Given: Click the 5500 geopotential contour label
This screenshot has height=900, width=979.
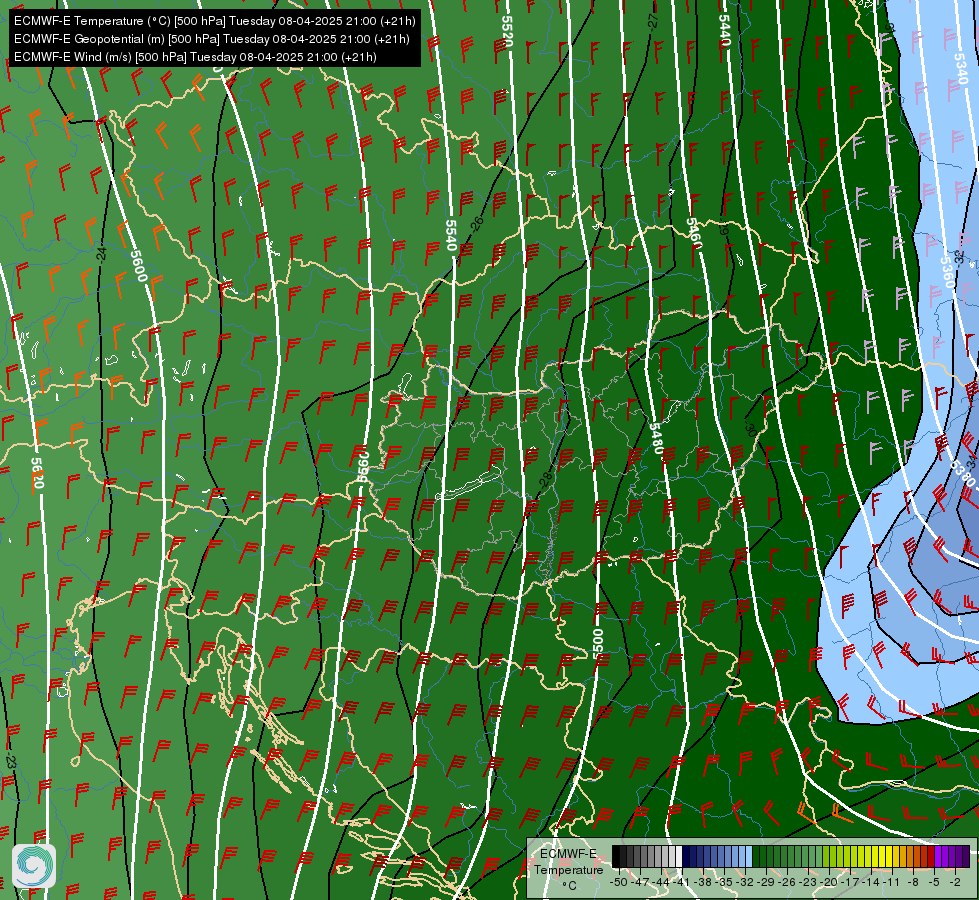Looking at the screenshot, I should click(598, 643).
